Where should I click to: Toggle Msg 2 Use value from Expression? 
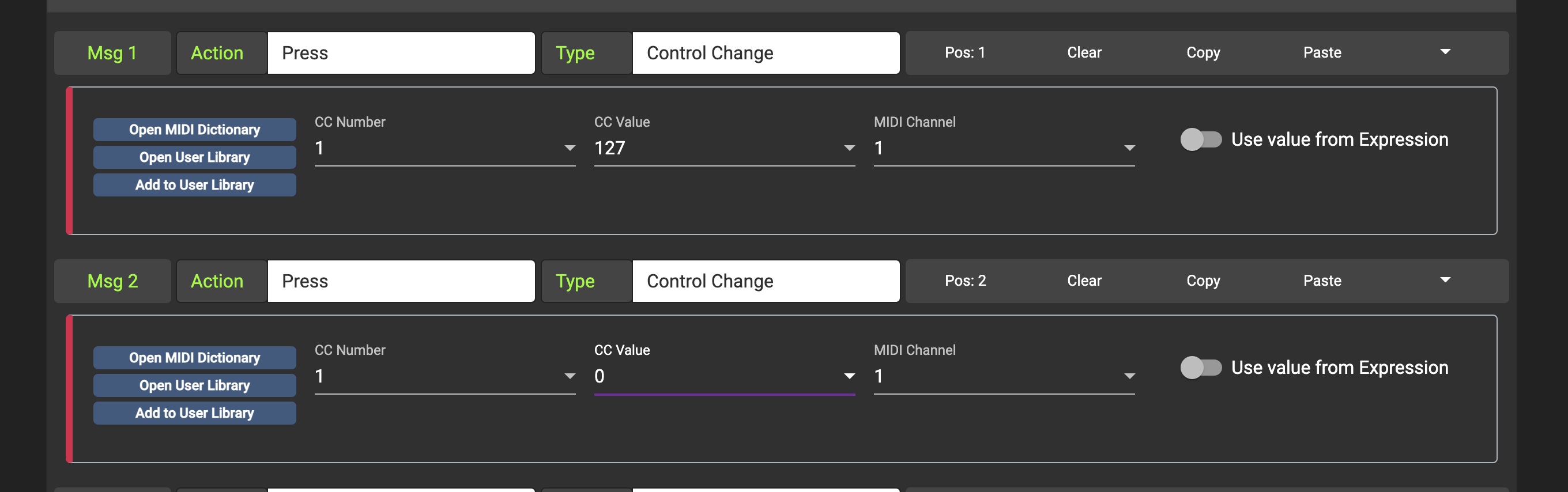pos(1200,368)
